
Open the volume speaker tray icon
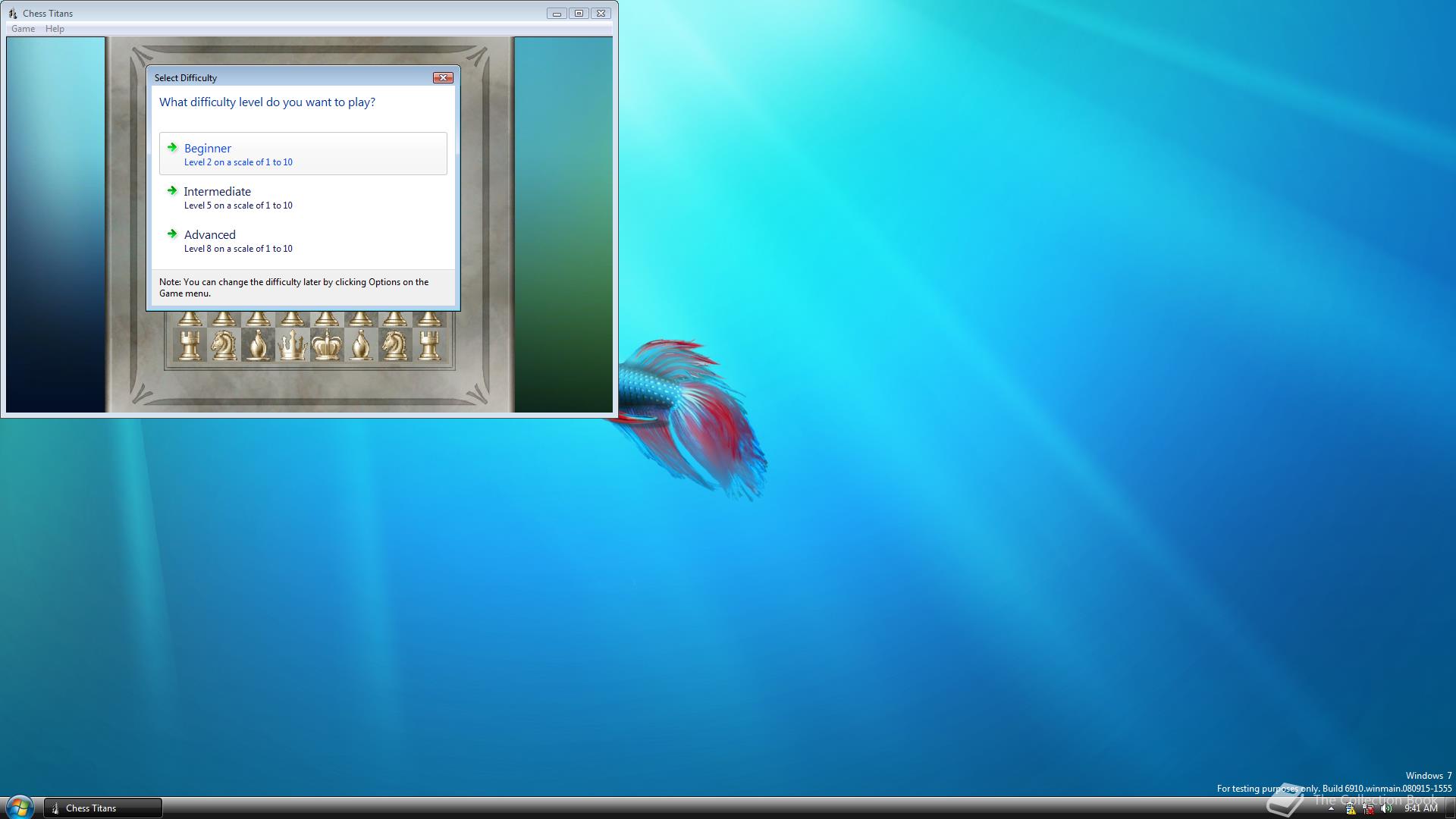tap(1387, 808)
